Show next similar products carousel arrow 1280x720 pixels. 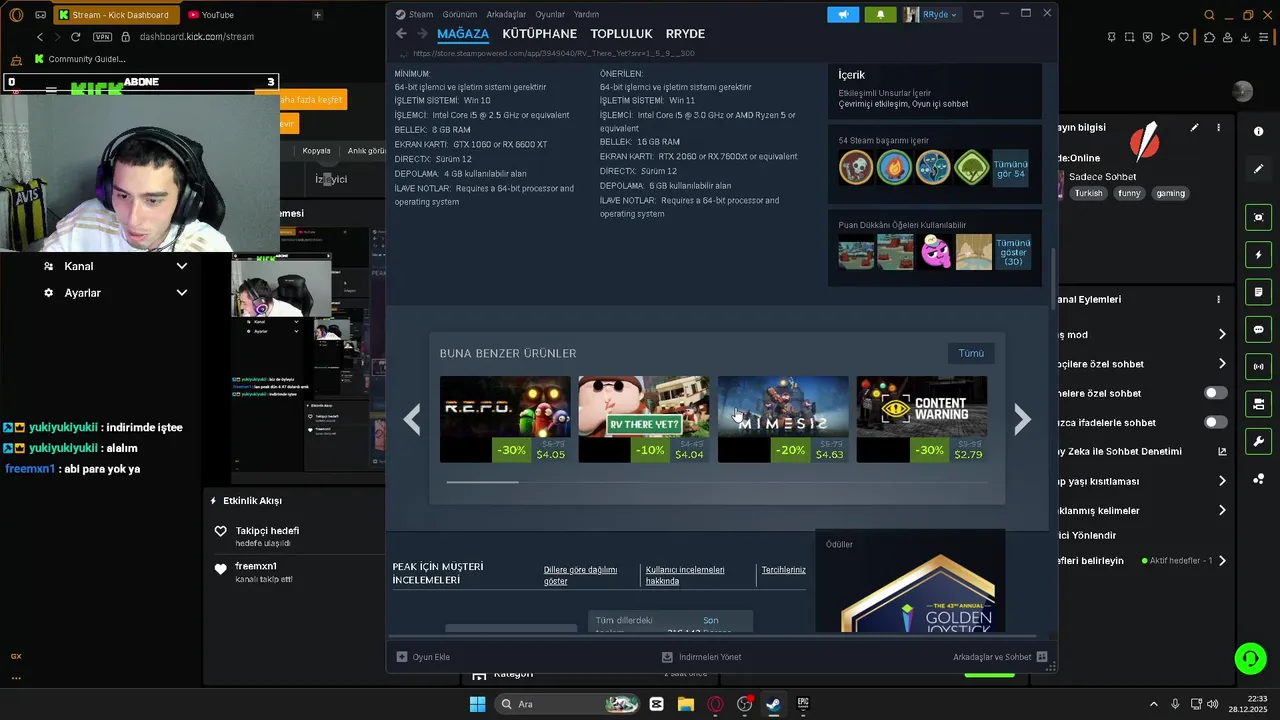pos(1021,420)
